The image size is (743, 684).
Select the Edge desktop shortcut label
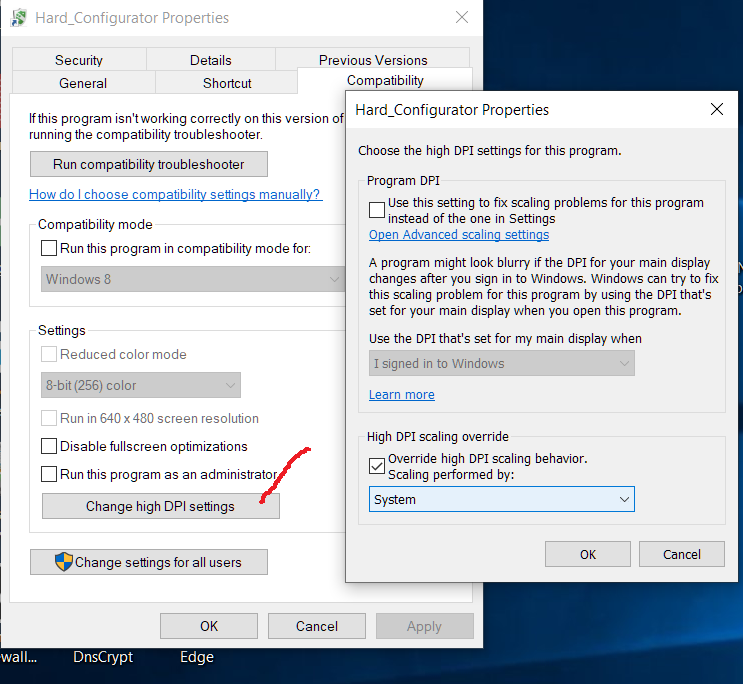[197, 657]
